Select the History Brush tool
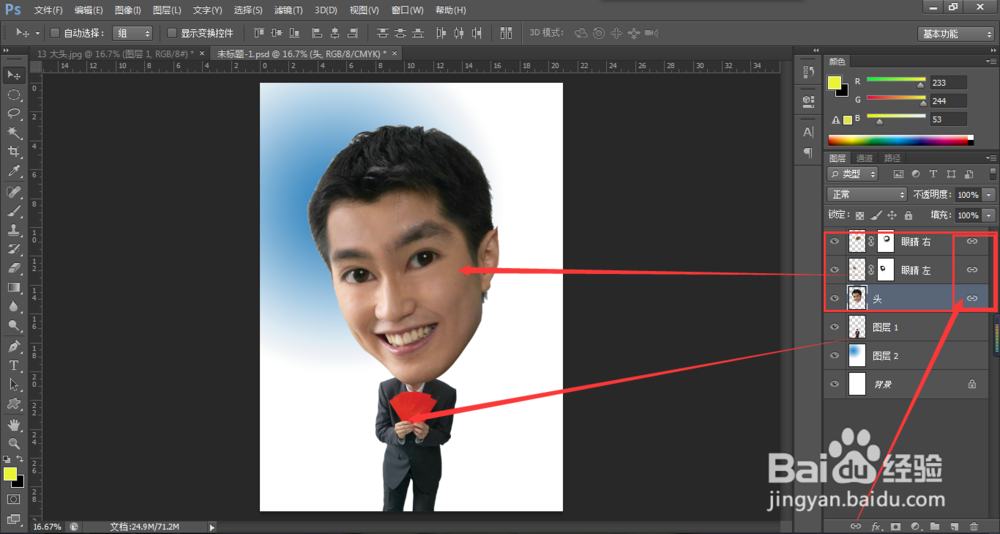Viewport: 1000px width, 534px height. (x=13, y=249)
